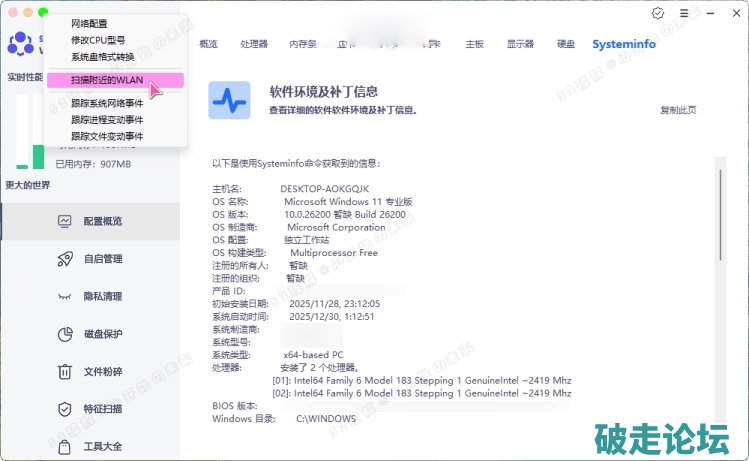Screen dimensions: 749x461
Task: Switch to the 处理器 tab
Action: (x=254, y=45)
